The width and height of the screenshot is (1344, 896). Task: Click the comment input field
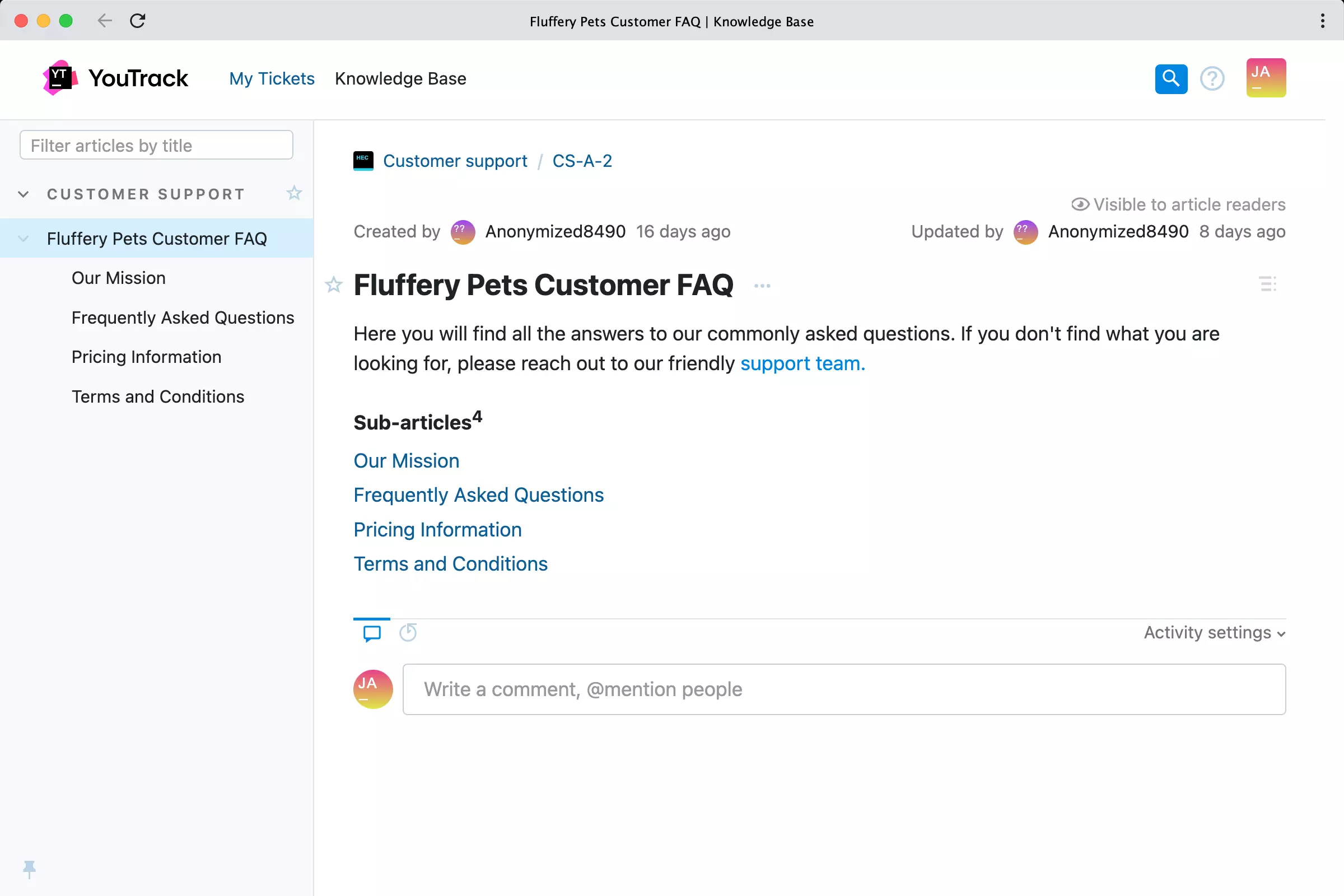tap(843, 689)
